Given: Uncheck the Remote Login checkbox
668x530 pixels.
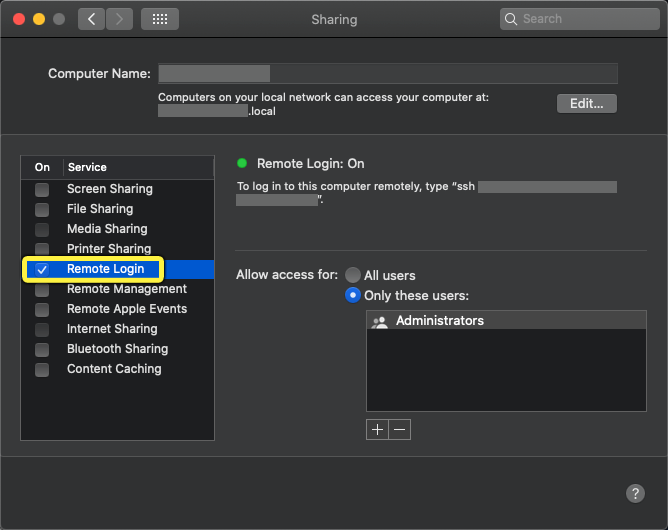Looking at the screenshot, I should [42, 269].
